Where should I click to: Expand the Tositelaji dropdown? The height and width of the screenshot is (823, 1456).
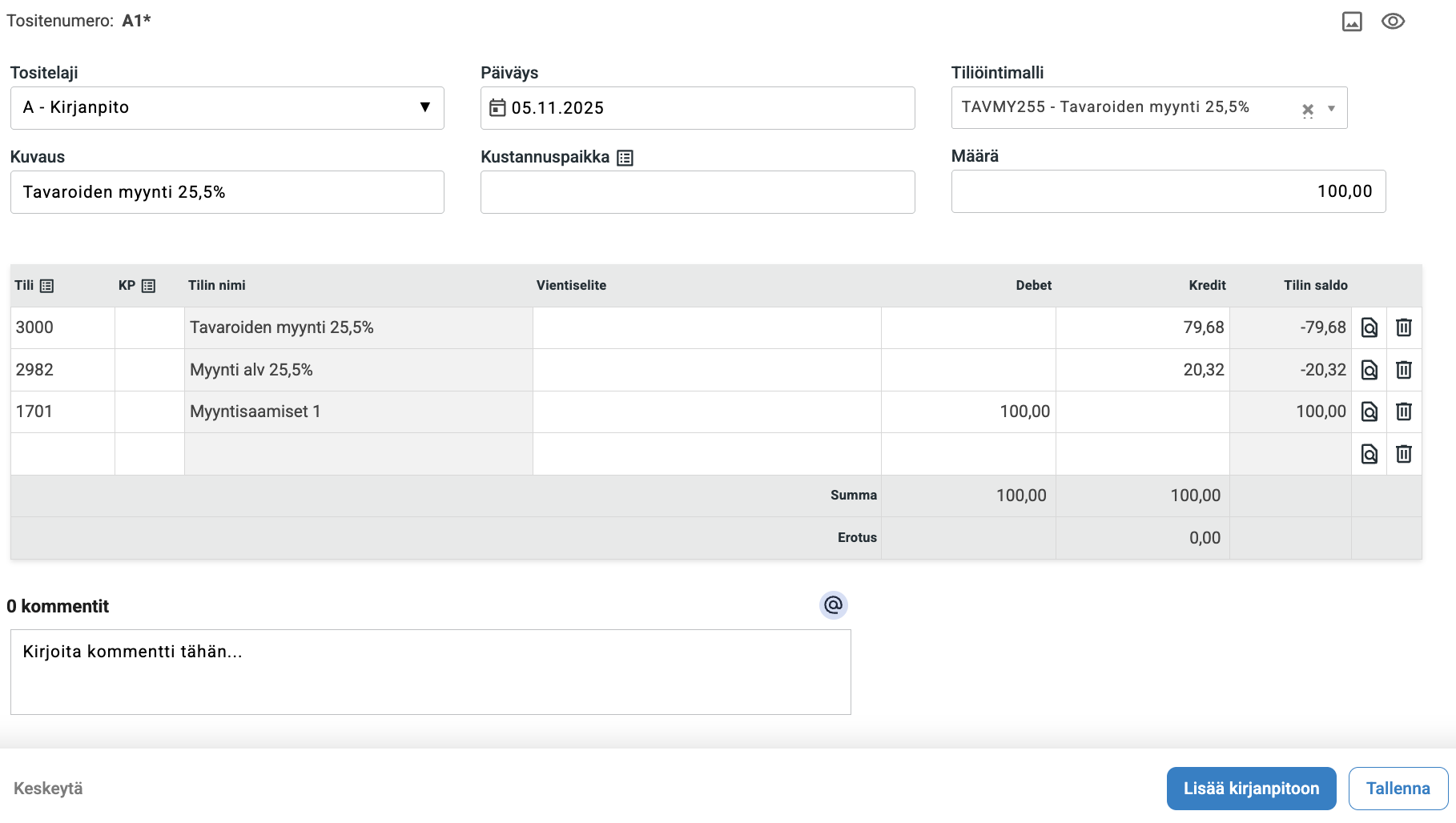click(x=424, y=107)
